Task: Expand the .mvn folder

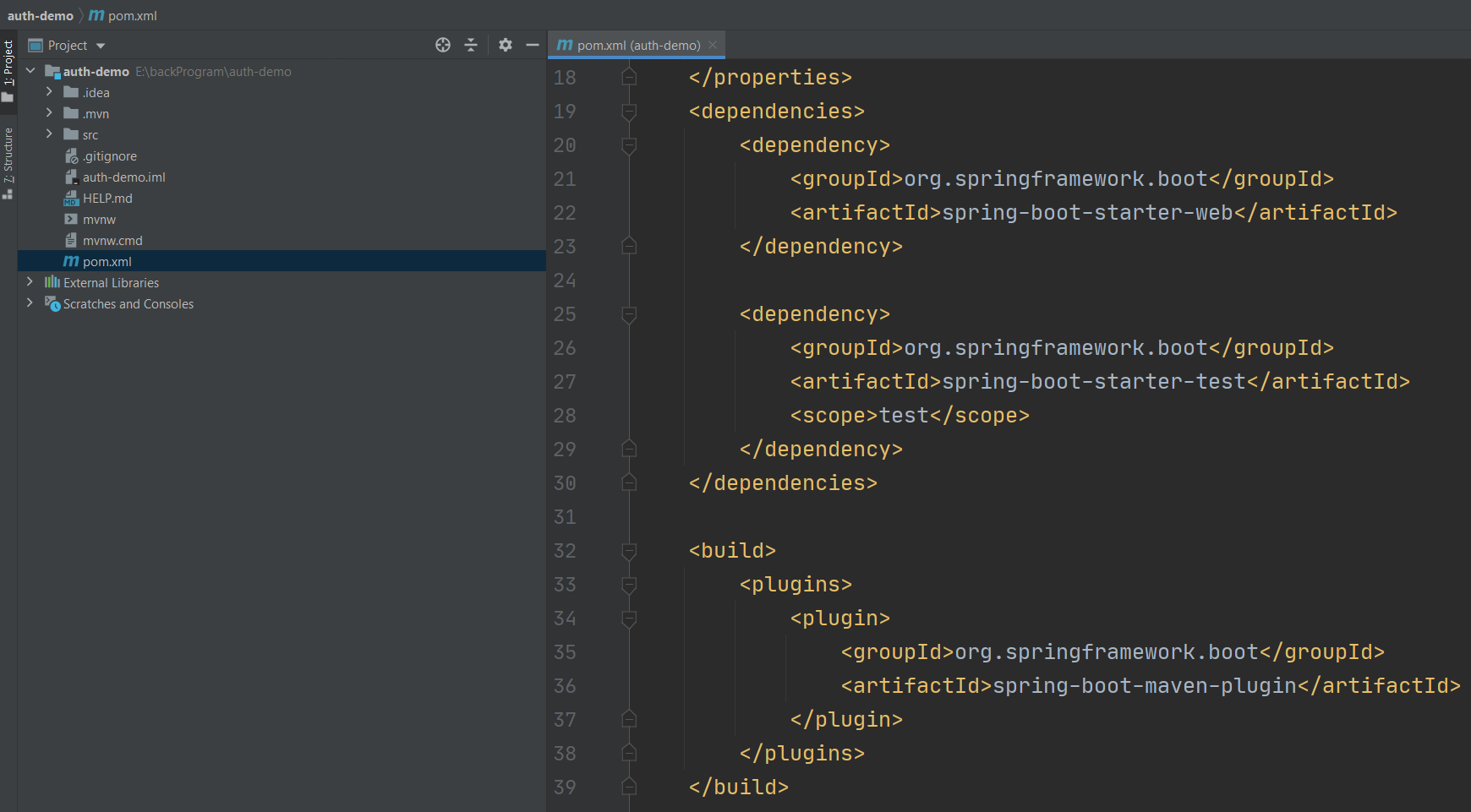Action: pyautogui.click(x=49, y=113)
